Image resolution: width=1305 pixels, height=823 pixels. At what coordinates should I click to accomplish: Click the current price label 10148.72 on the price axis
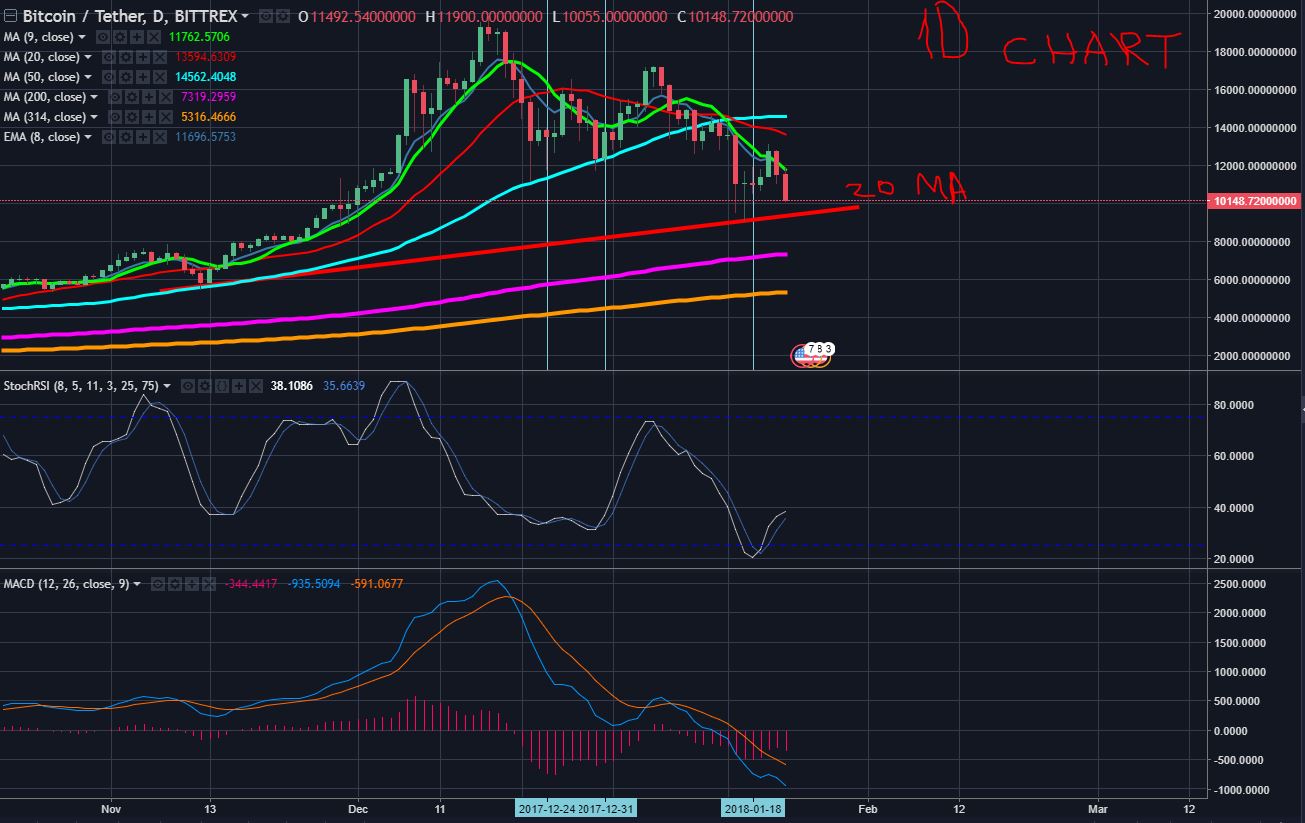(1254, 201)
